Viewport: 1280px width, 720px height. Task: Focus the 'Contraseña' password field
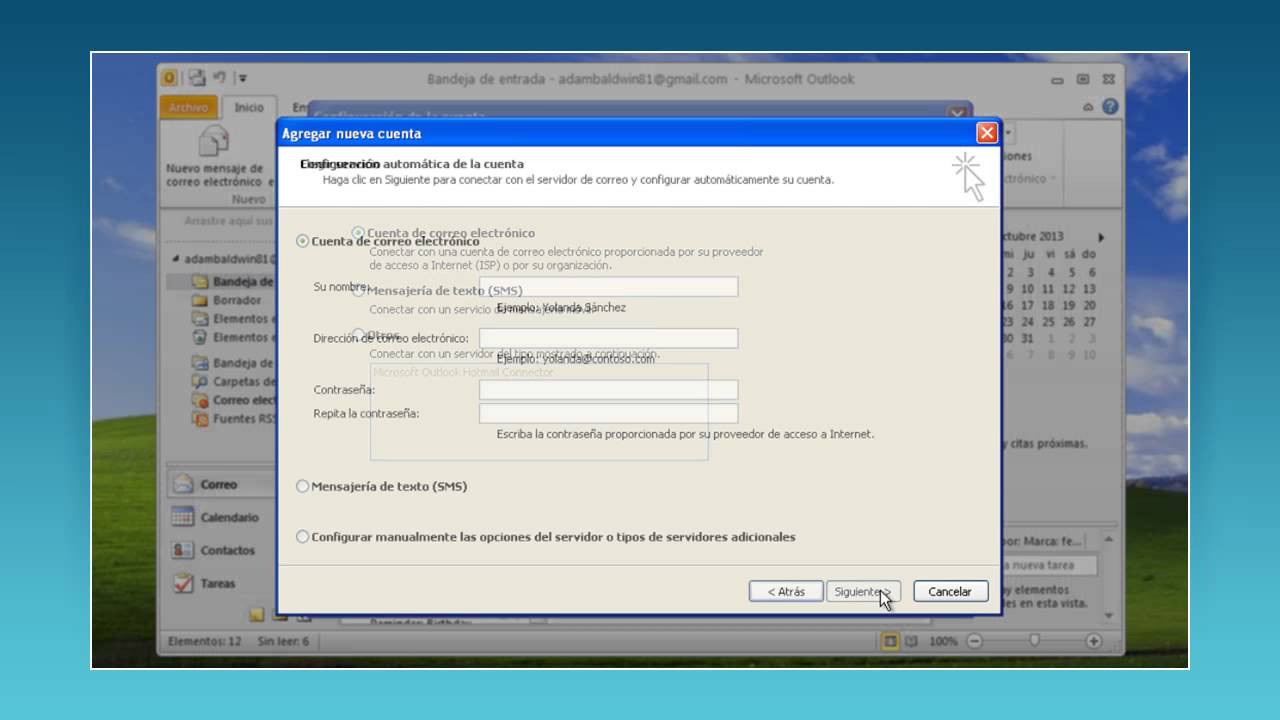[608, 390]
